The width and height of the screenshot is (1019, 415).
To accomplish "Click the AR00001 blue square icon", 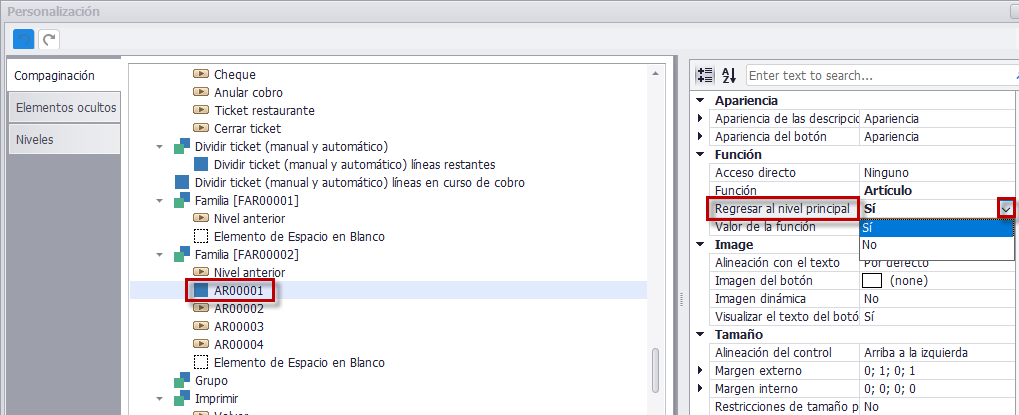I will click(x=201, y=291).
